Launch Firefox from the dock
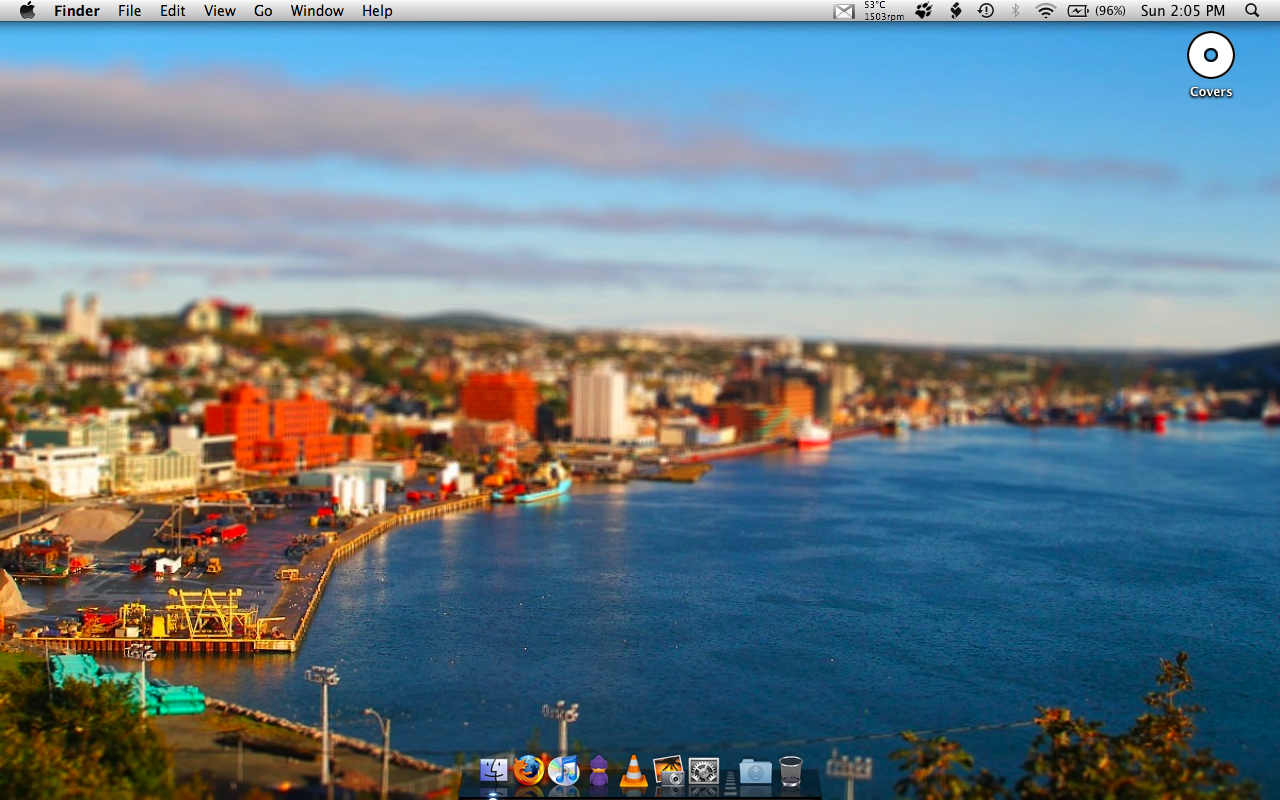The width and height of the screenshot is (1280, 800). (x=529, y=770)
